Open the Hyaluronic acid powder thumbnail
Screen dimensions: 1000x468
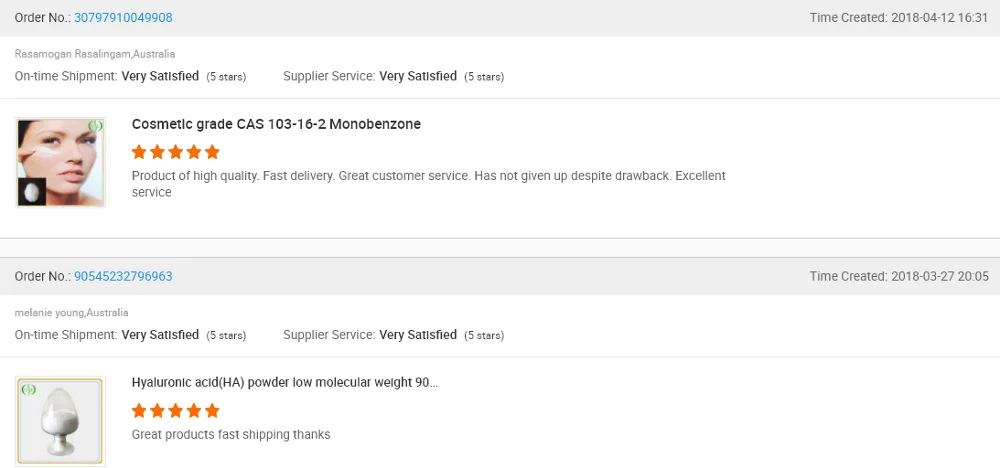coord(60,421)
